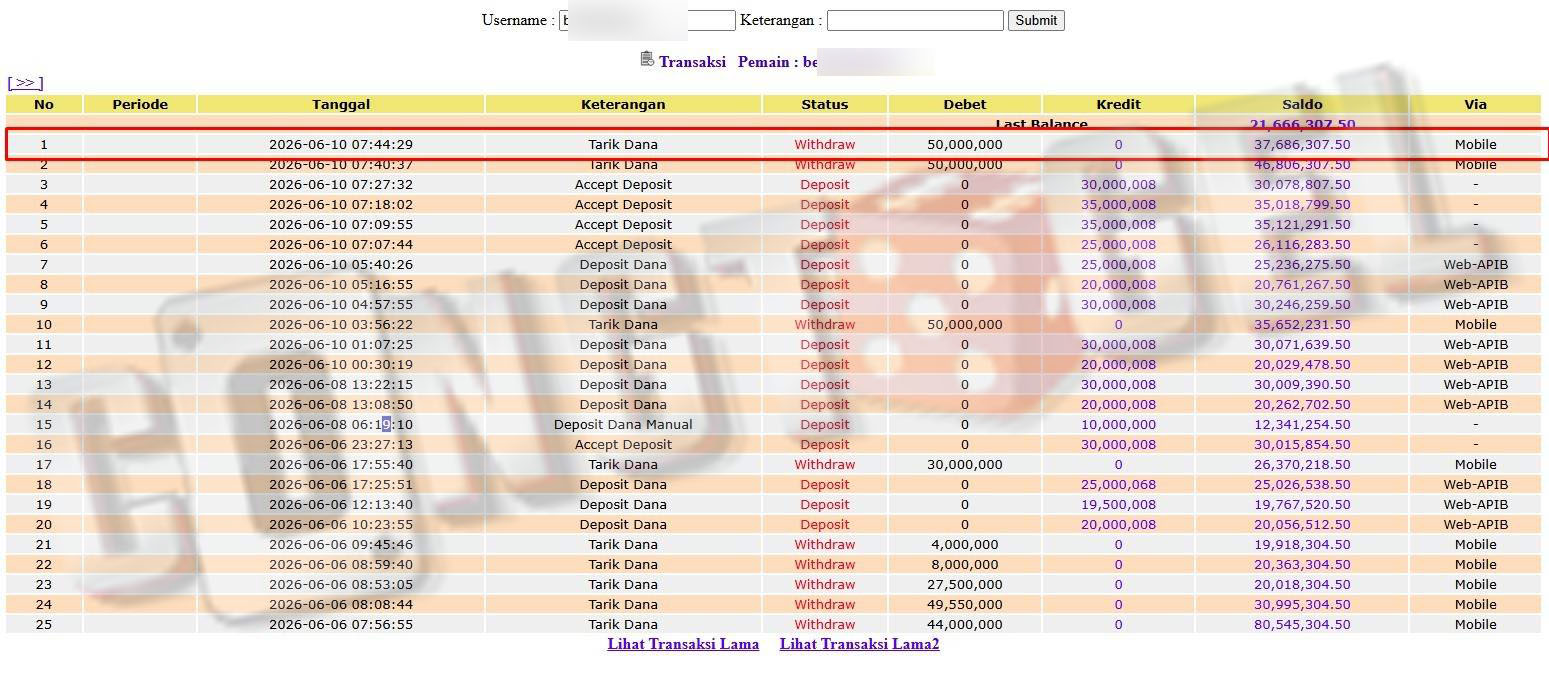Click the Kredit column header
The height and width of the screenshot is (693, 1549).
pyautogui.click(x=1118, y=104)
